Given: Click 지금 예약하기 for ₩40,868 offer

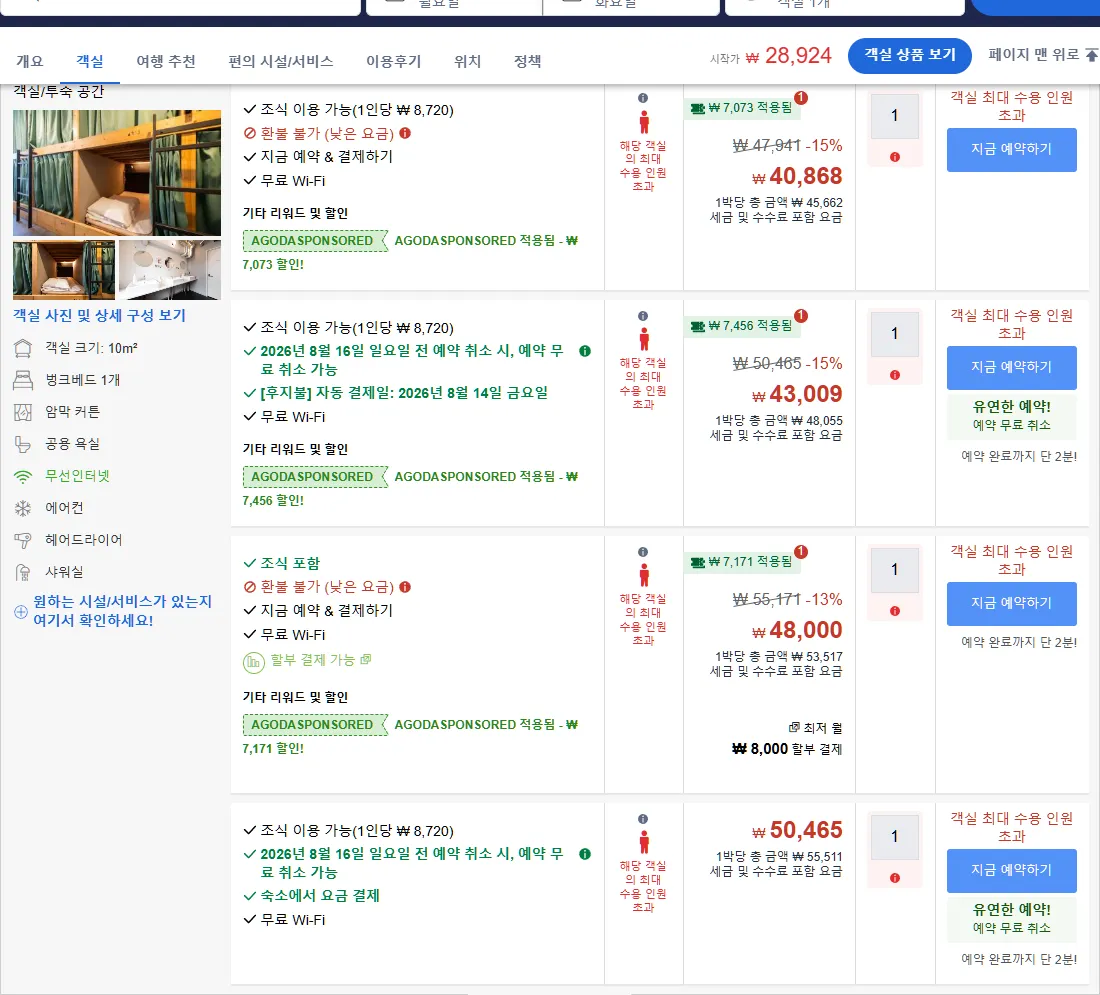Looking at the screenshot, I should (x=1011, y=149).
